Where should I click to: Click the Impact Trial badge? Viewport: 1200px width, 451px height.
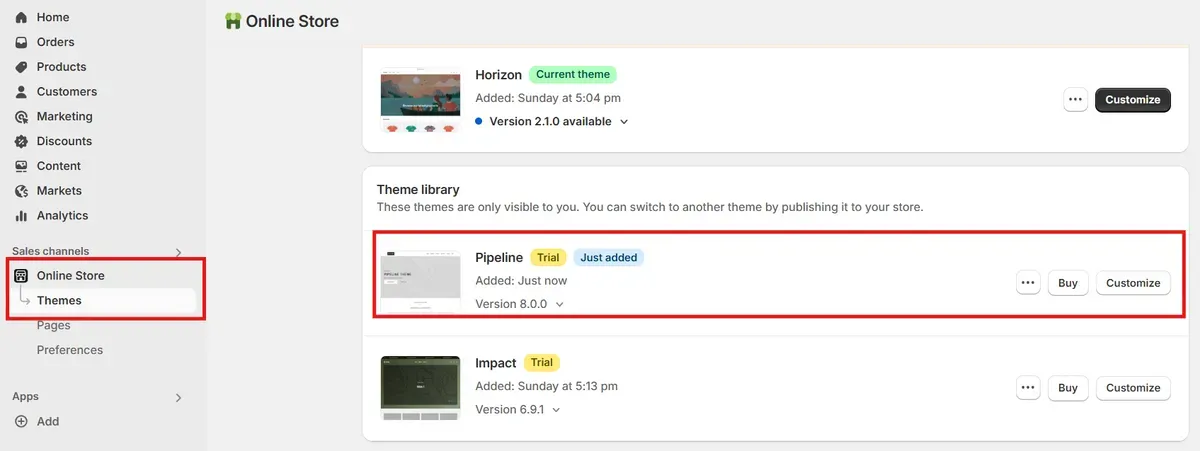pyautogui.click(x=541, y=362)
